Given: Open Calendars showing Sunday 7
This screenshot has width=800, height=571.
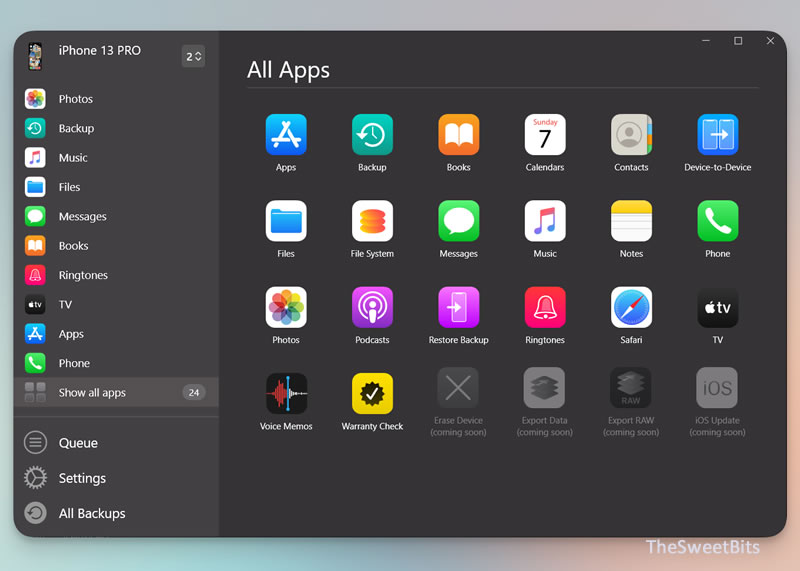Looking at the screenshot, I should [x=545, y=135].
